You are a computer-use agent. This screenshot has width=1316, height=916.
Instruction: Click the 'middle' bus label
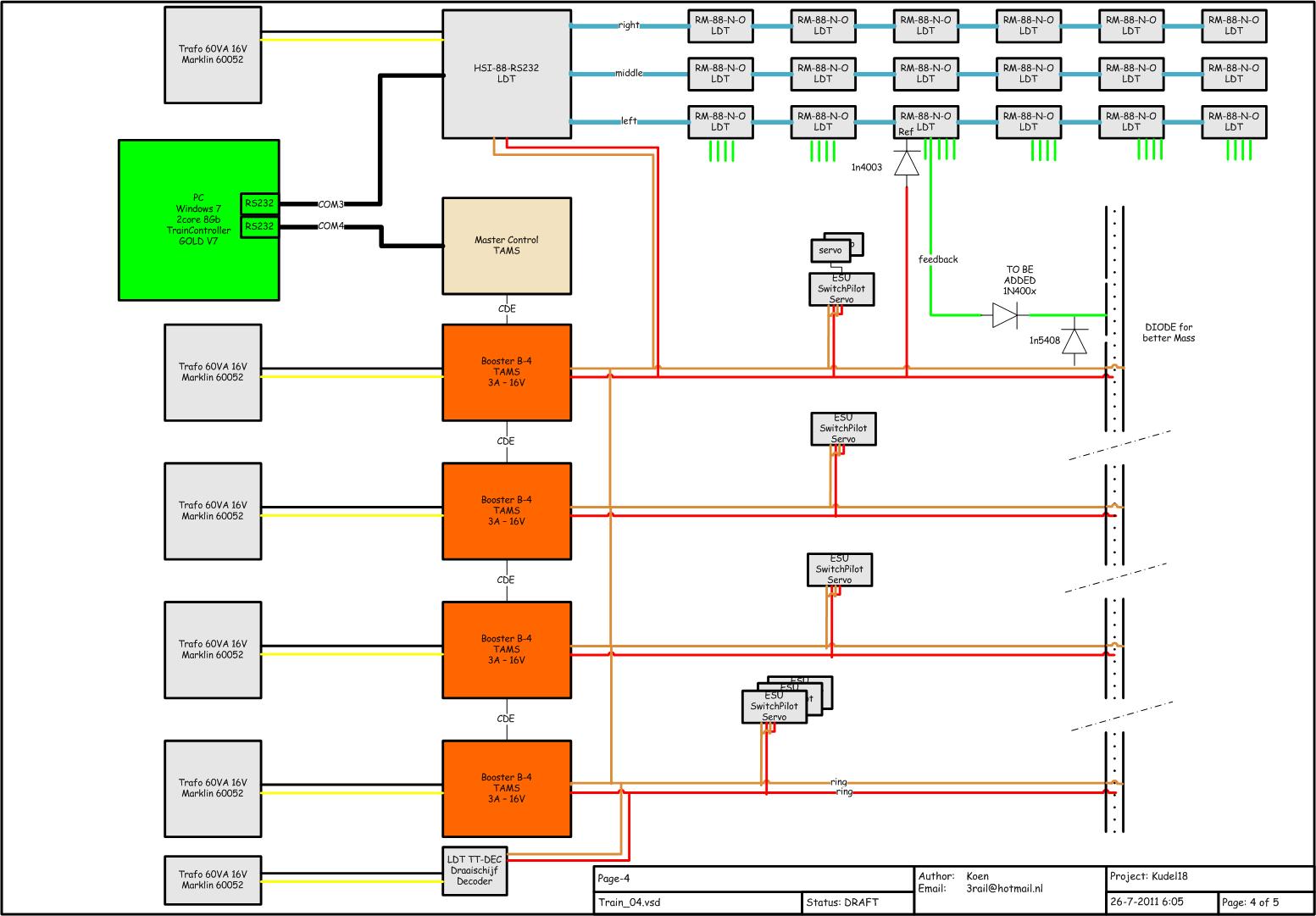coord(630,73)
